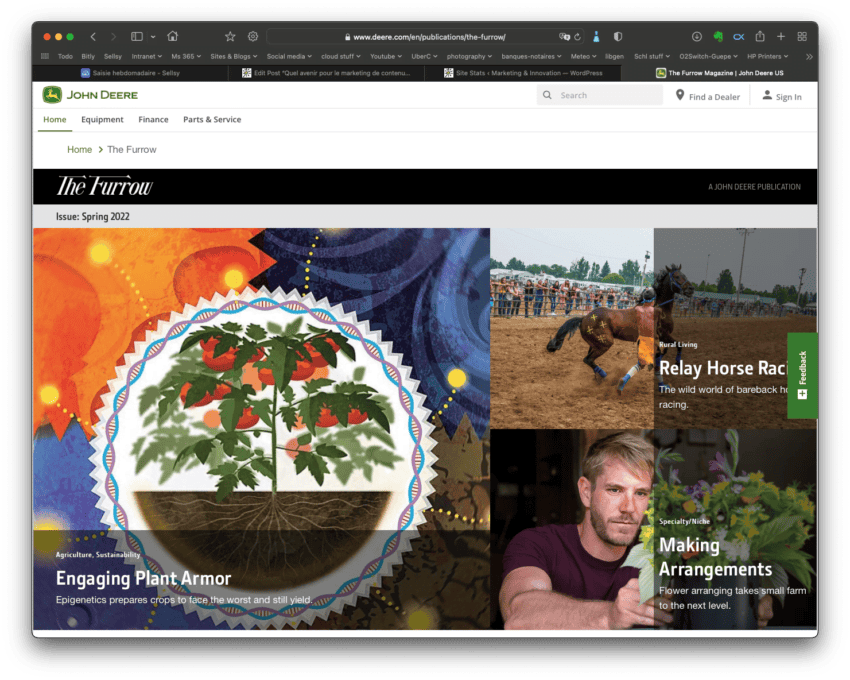
Task: Show the bookmarks grid icon in favorites bar
Action: point(45,56)
